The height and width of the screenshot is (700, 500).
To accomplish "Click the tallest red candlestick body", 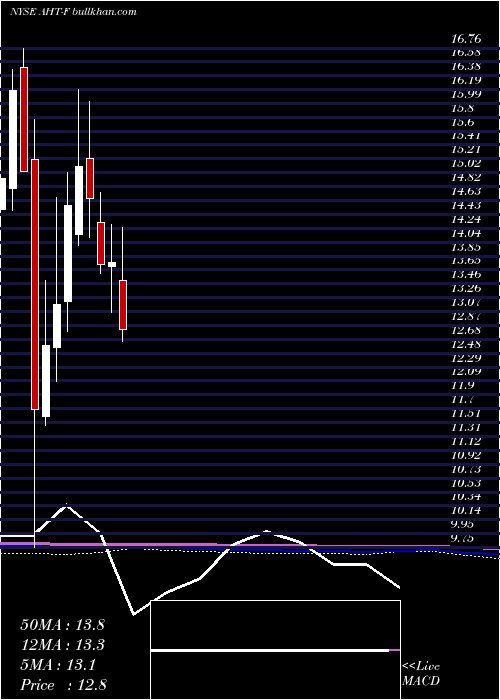I will tap(35, 284).
